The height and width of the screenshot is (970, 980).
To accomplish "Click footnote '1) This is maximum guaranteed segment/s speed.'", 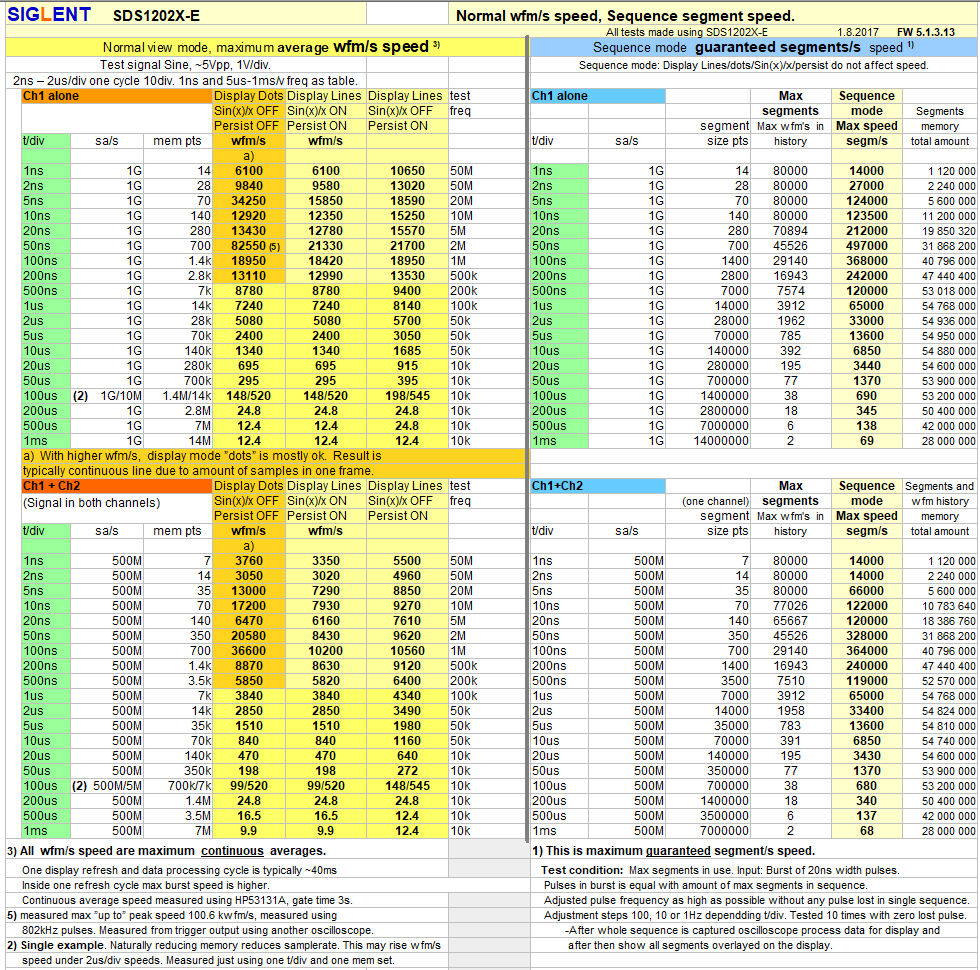I will (x=674, y=851).
